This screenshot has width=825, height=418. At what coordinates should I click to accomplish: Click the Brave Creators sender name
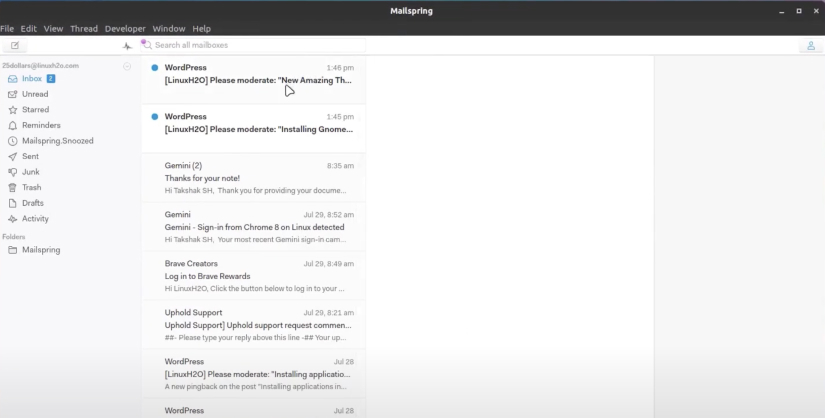(x=191, y=264)
